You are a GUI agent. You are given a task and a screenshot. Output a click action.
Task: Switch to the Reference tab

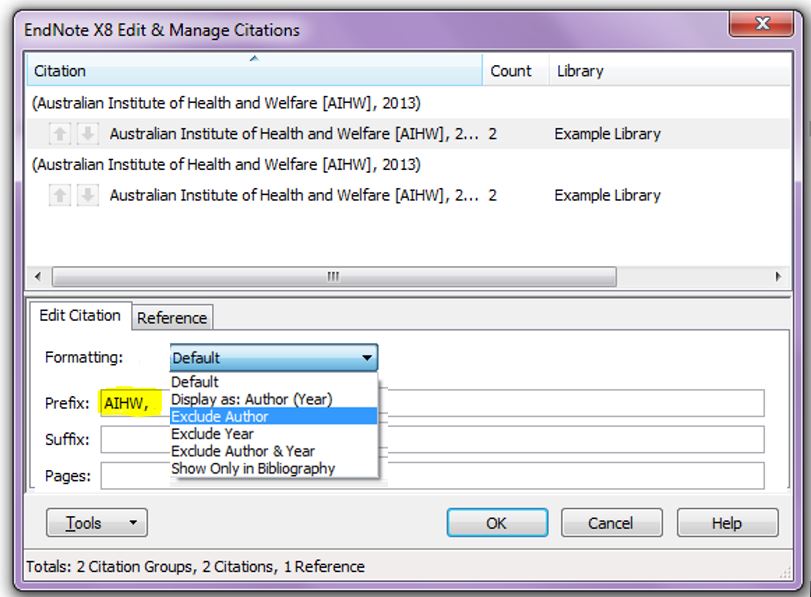coord(172,318)
